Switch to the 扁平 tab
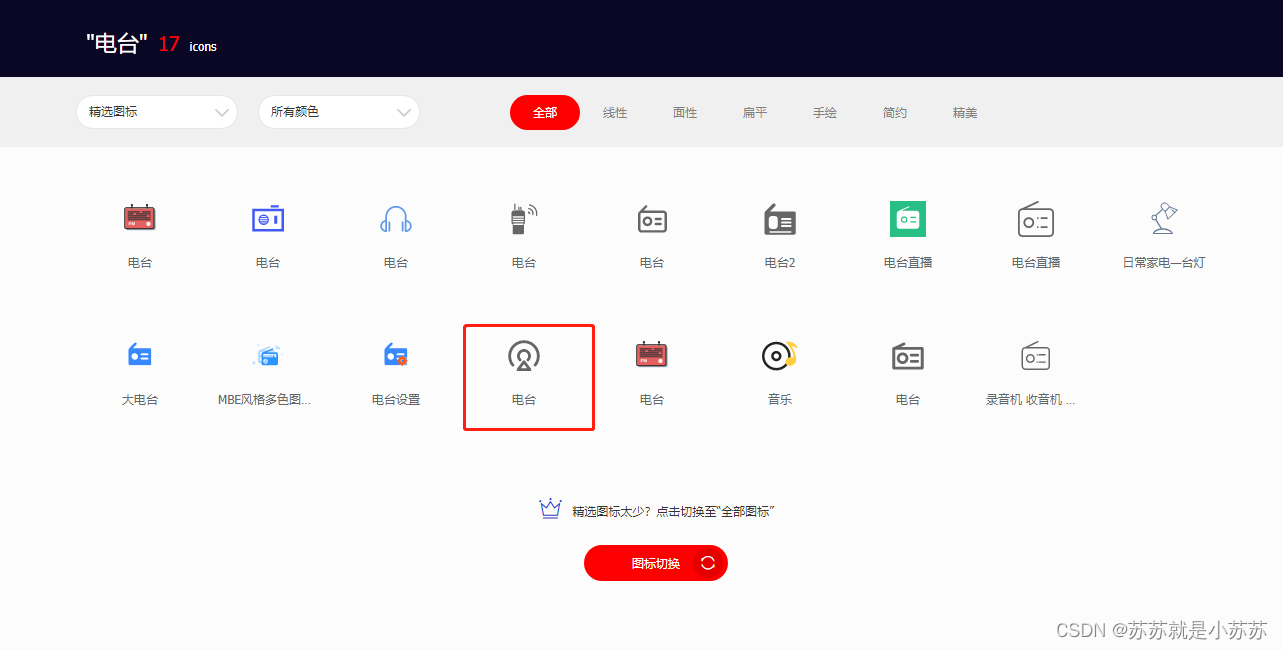Image resolution: width=1283 pixels, height=650 pixels. [x=755, y=113]
